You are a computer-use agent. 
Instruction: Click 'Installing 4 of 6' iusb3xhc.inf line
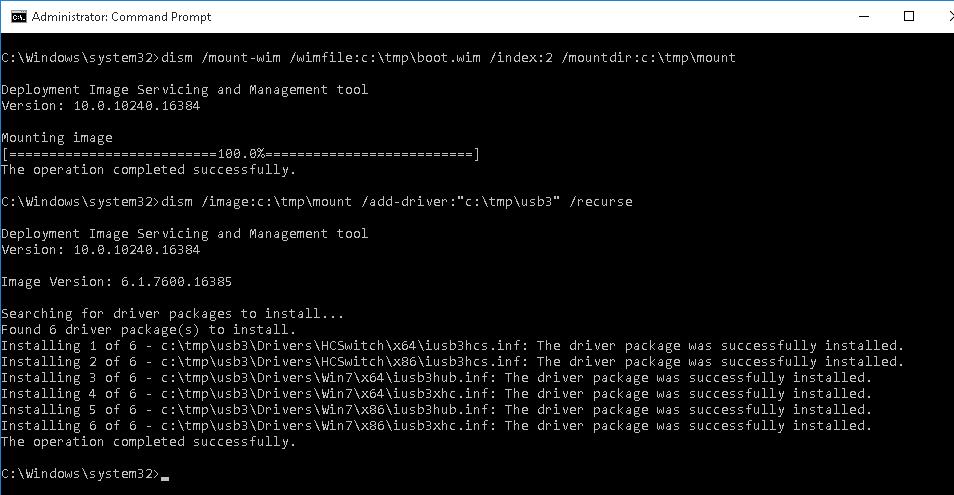click(436, 394)
